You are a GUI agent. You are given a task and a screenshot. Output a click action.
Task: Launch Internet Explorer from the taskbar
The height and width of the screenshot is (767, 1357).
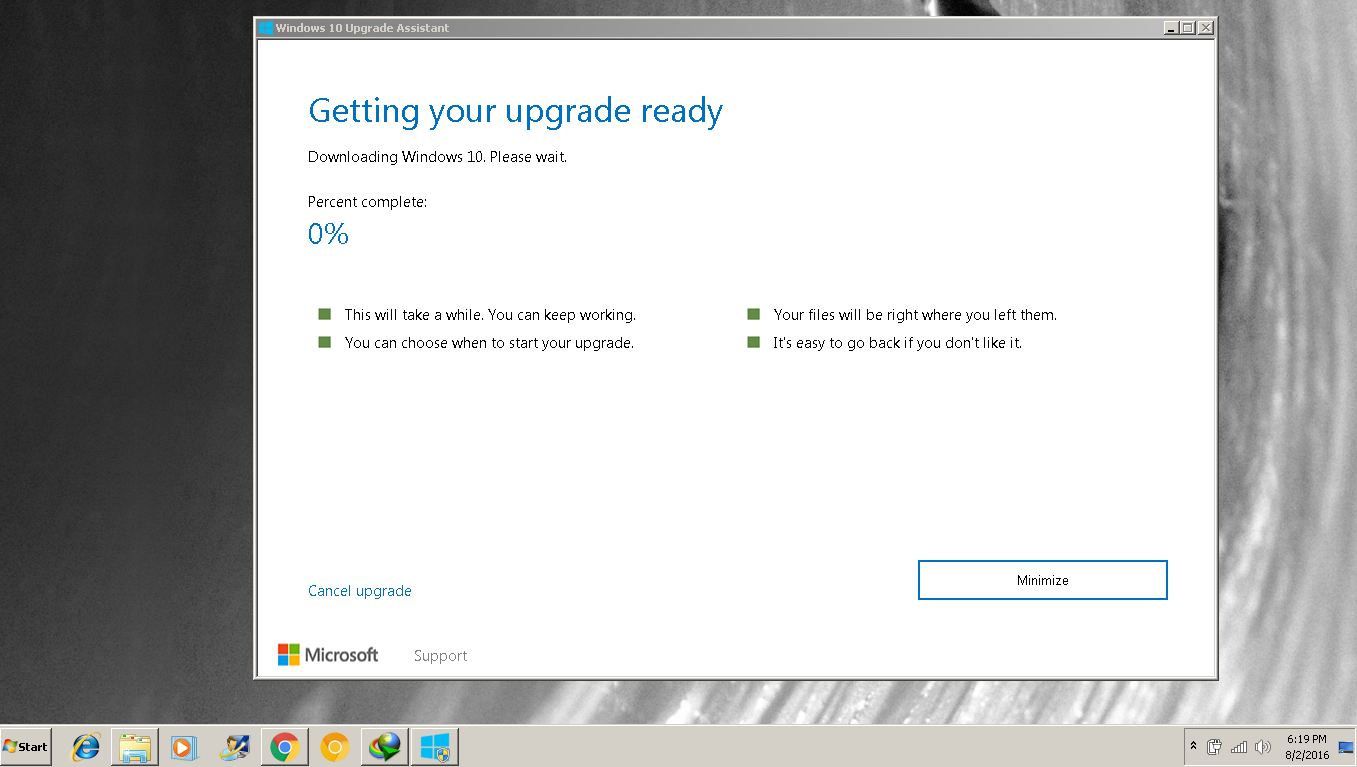coord(86,747)
